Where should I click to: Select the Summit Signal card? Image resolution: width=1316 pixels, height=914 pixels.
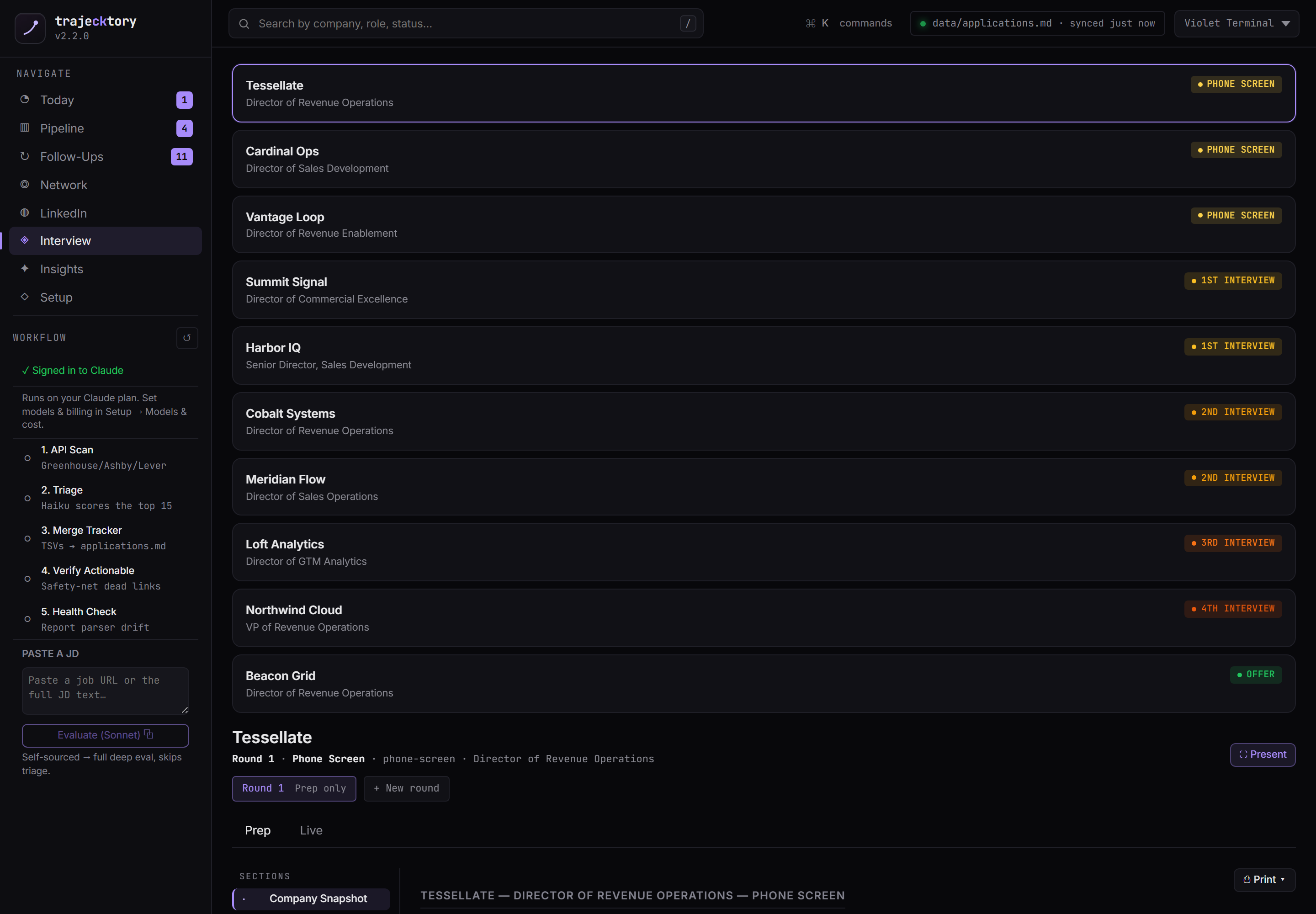click(x=764, y=290)
